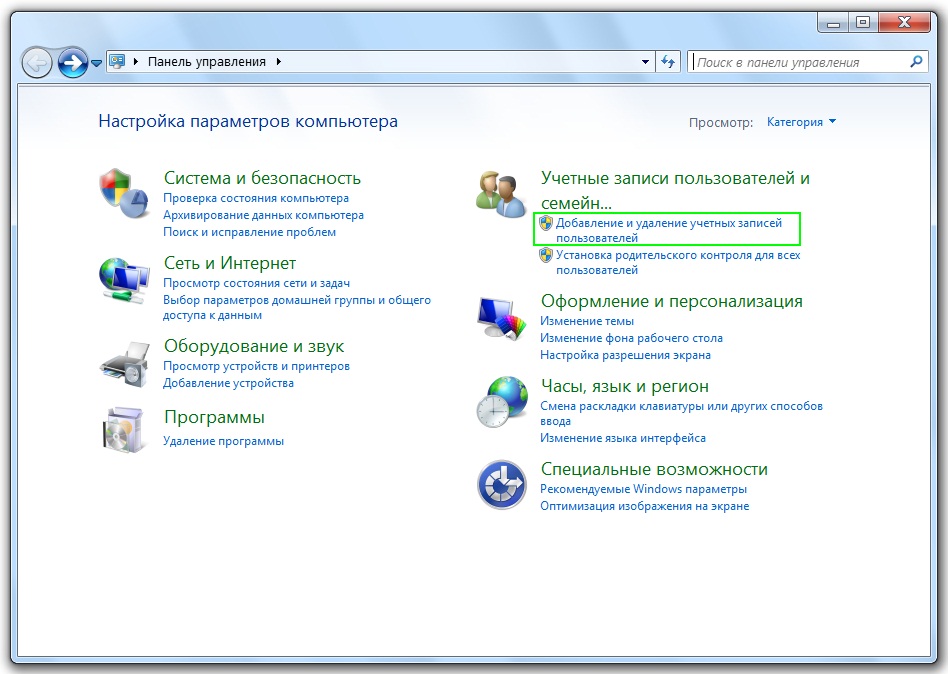Viewport: 948px width, 674px height.
Task: Open System and Security shield icon
Action: click(125, 193)
